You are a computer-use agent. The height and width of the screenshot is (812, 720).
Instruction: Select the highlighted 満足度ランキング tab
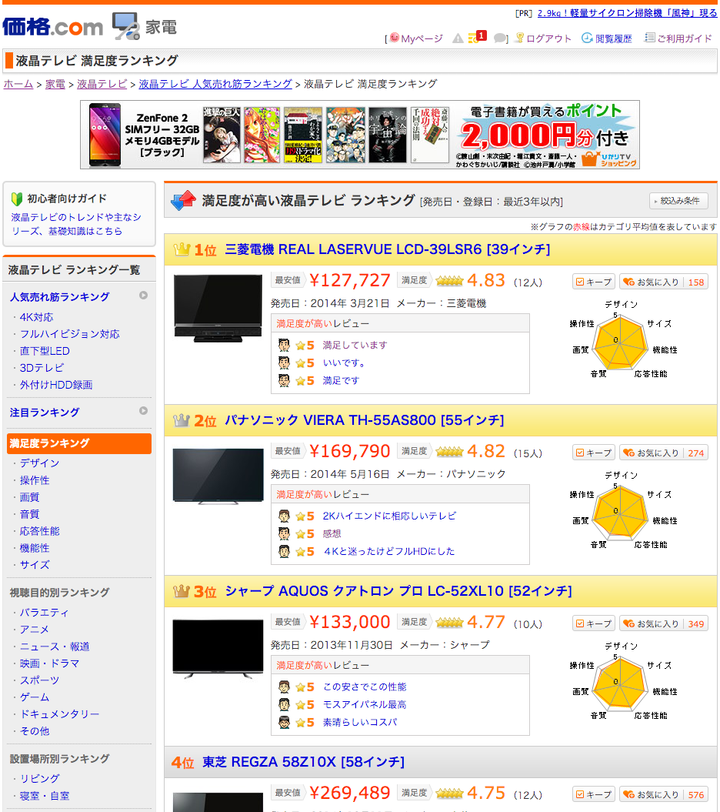pyautogui.click(x=79, y=443)
